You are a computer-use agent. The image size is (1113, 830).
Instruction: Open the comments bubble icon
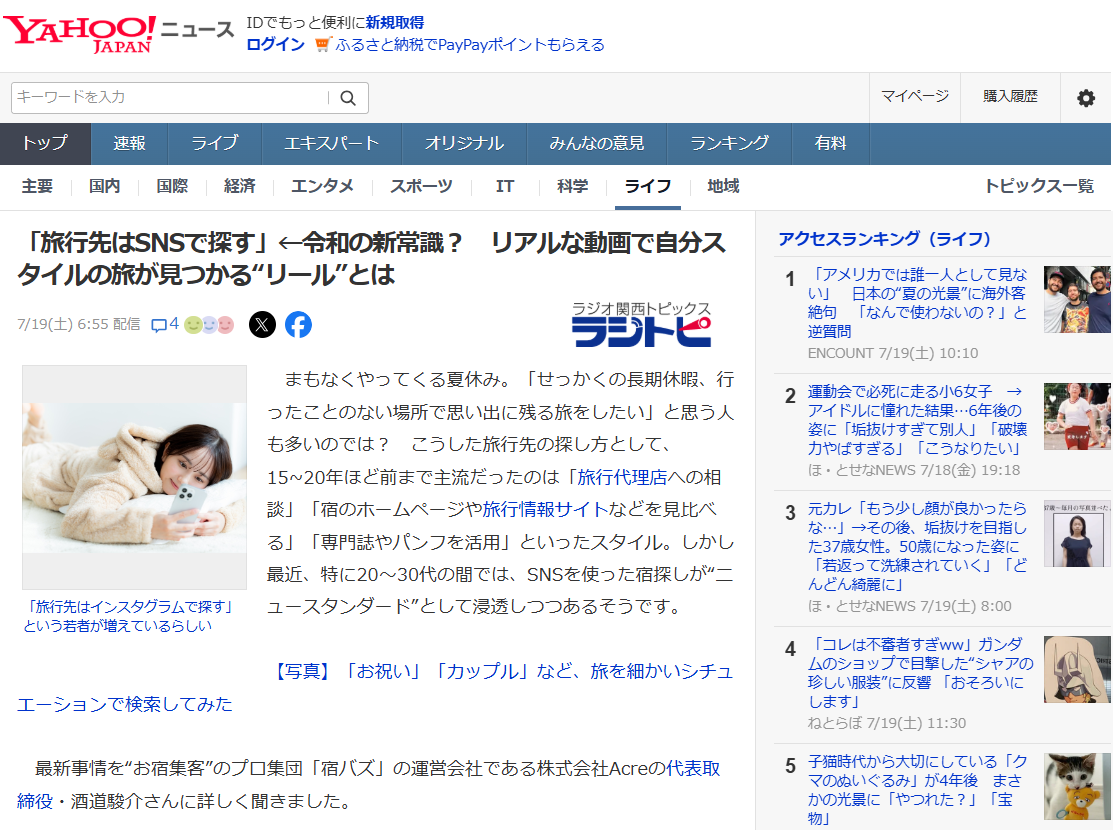(159, 324)
